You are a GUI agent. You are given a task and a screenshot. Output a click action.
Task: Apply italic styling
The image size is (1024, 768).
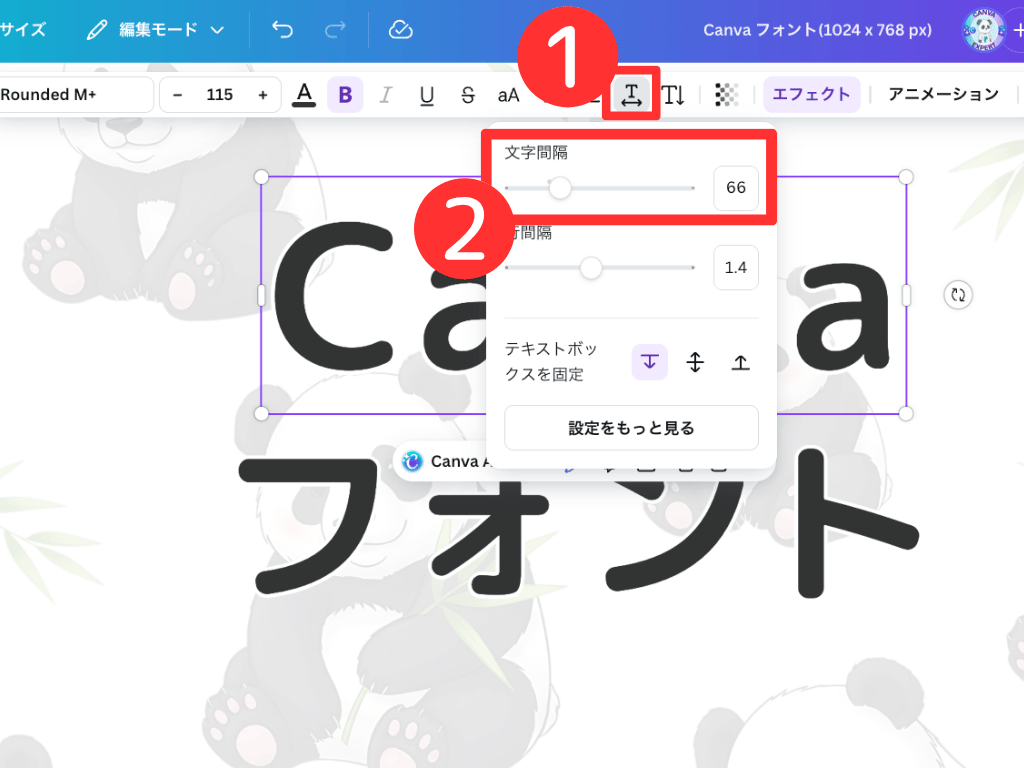[x=385, y=94]
